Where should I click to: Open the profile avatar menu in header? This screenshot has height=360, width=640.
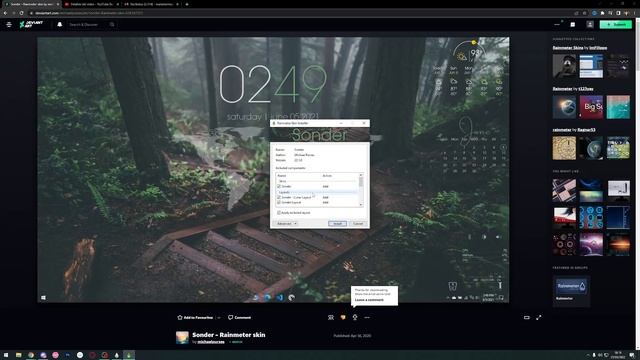pos(590,24)
